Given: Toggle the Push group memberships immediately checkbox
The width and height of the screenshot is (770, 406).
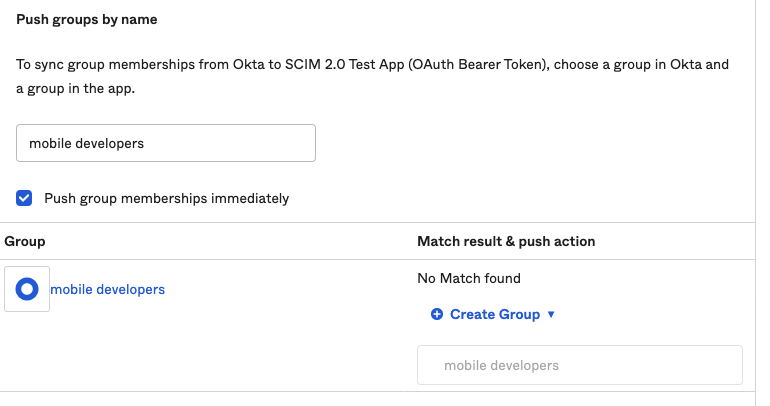Looking at the screenshot, I should 24,198.
